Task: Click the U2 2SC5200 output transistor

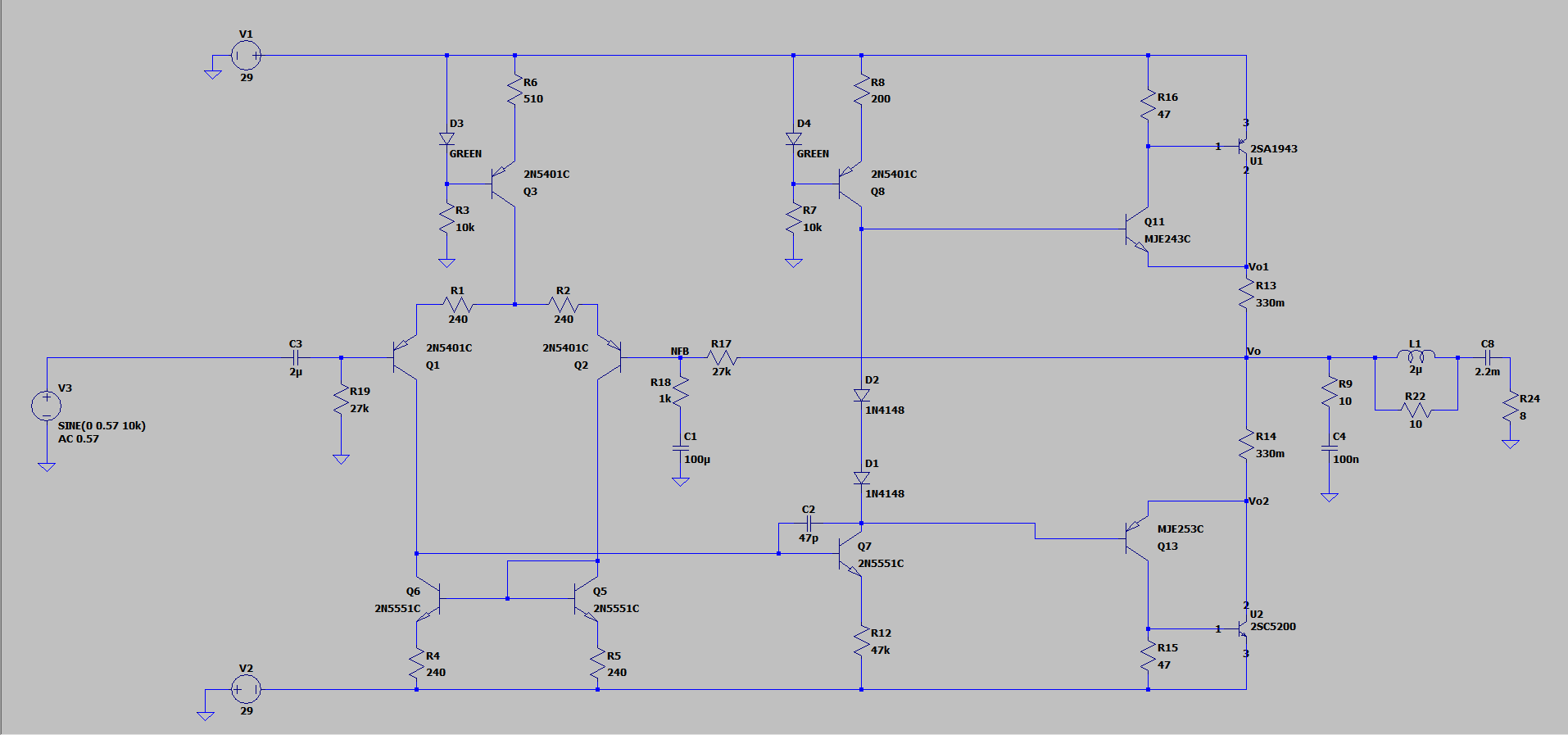Action: [x=1243, y=628]
